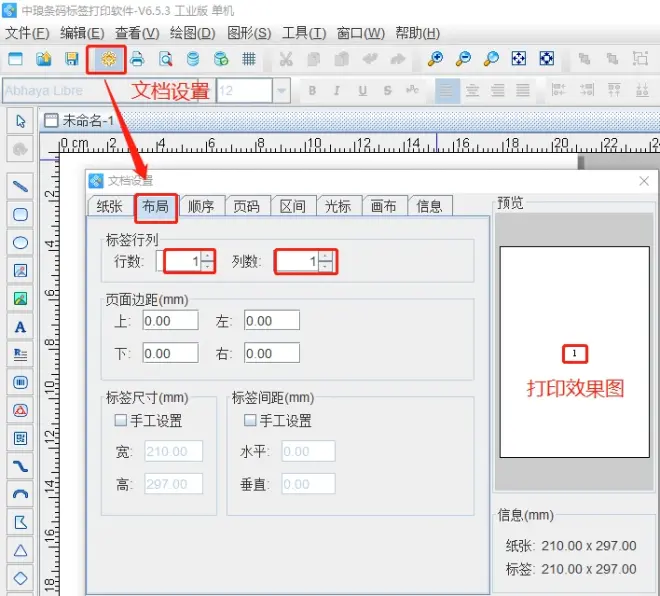660x596 pixels.
Task: Click the print icon in toolbar
Action: tap(137, 59)
